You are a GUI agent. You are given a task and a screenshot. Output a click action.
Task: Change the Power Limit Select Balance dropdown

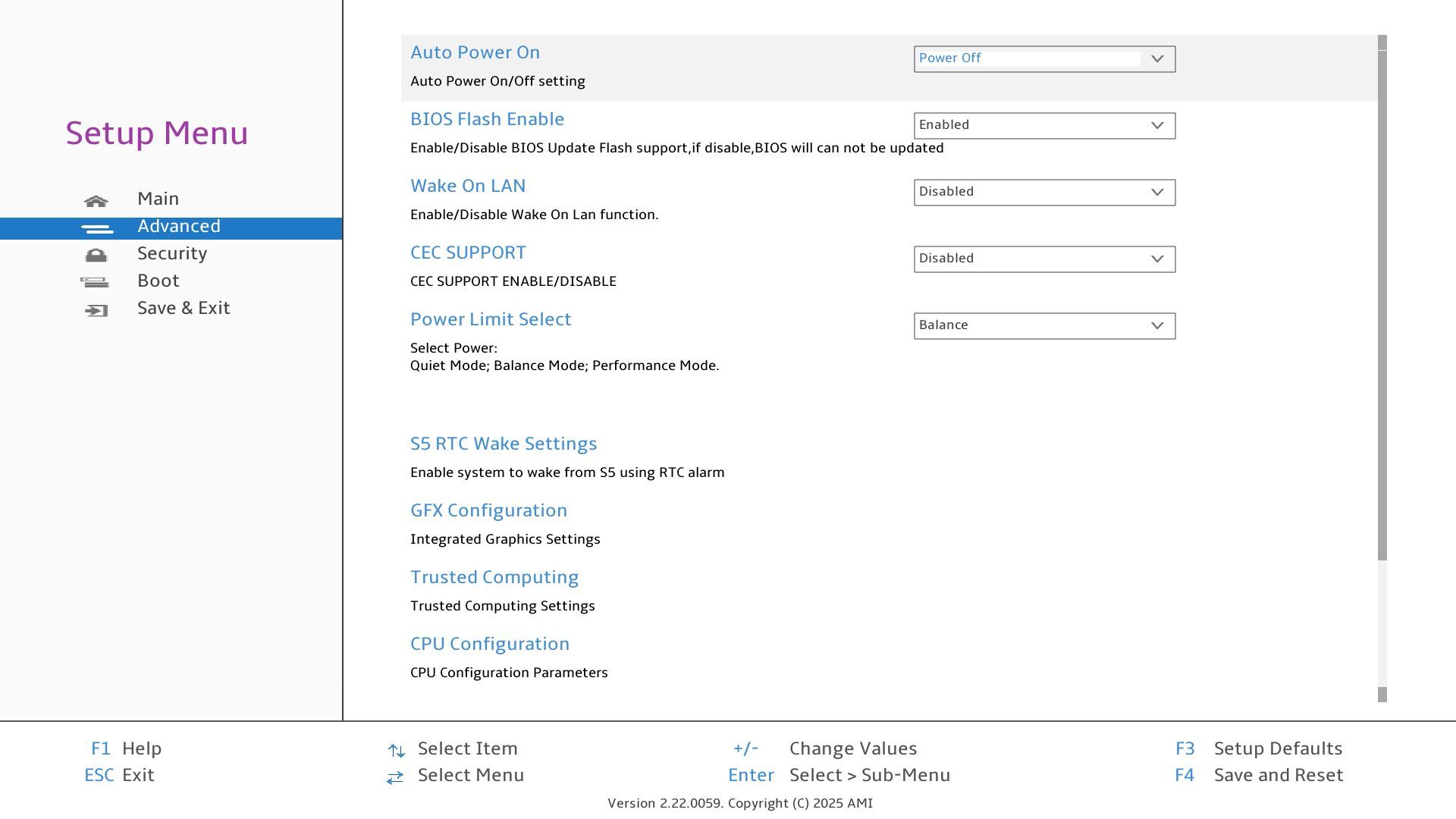1044,326
